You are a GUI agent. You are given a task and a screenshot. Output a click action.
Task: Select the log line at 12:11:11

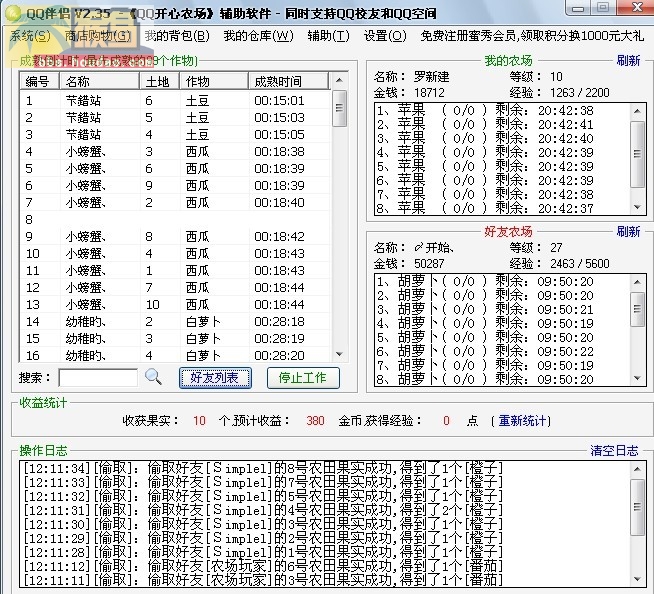[324, 580]
